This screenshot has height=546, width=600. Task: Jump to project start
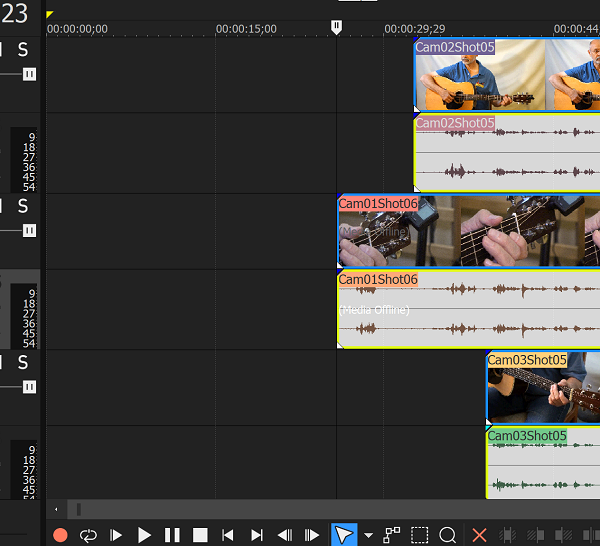pos(228,535)
